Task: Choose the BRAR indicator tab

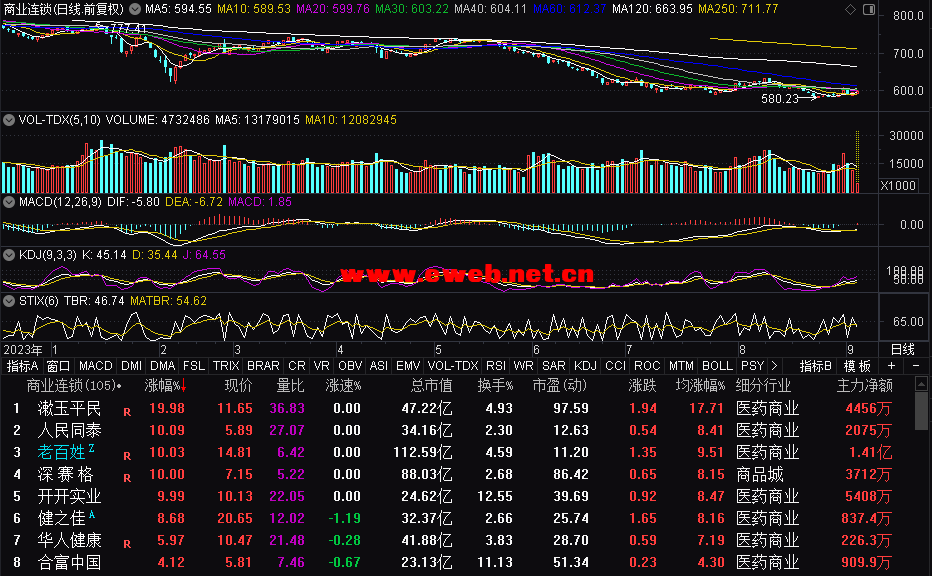Action: [263, 366]
